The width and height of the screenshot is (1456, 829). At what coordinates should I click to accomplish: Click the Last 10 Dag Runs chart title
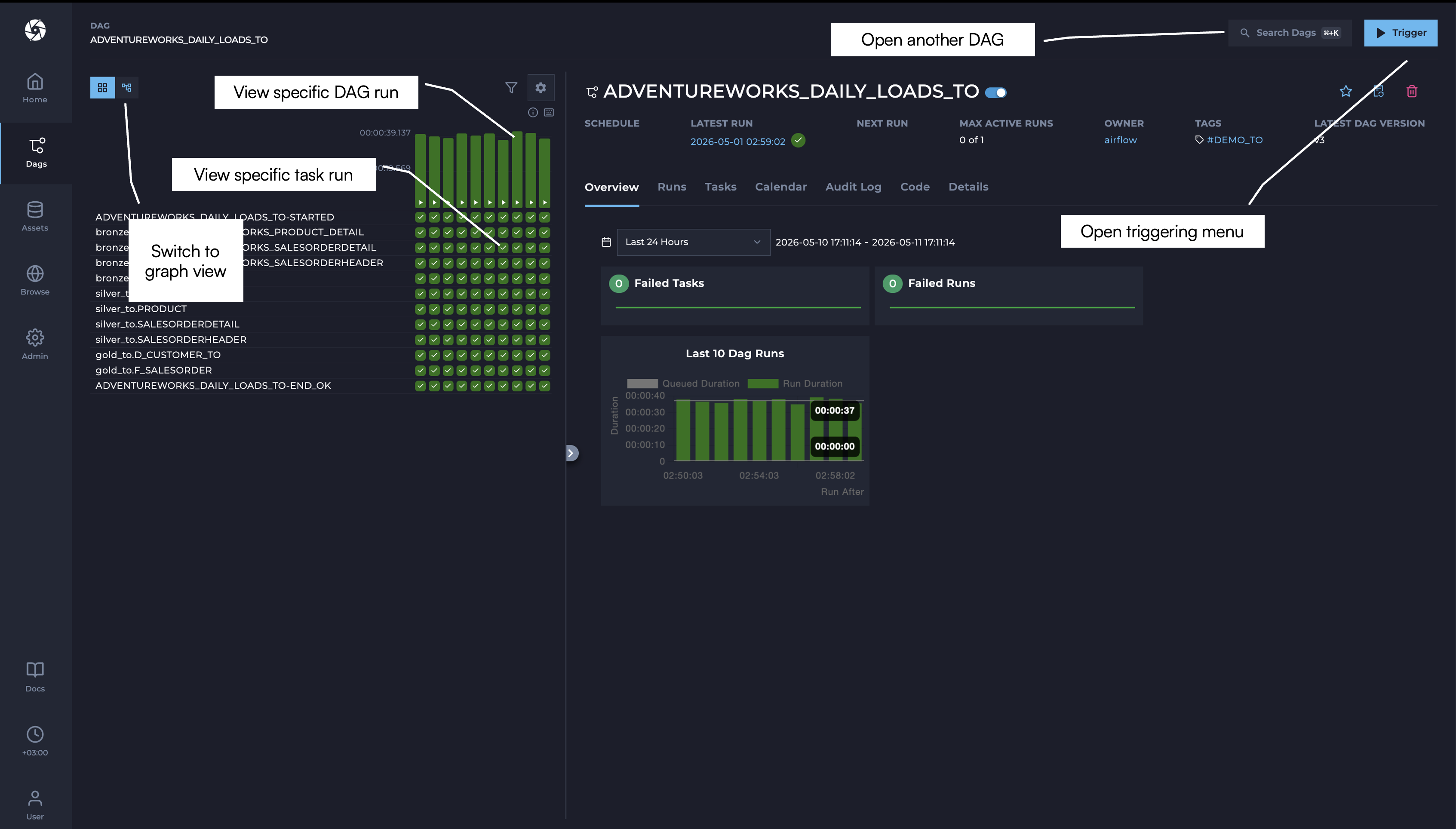(734, 353)
